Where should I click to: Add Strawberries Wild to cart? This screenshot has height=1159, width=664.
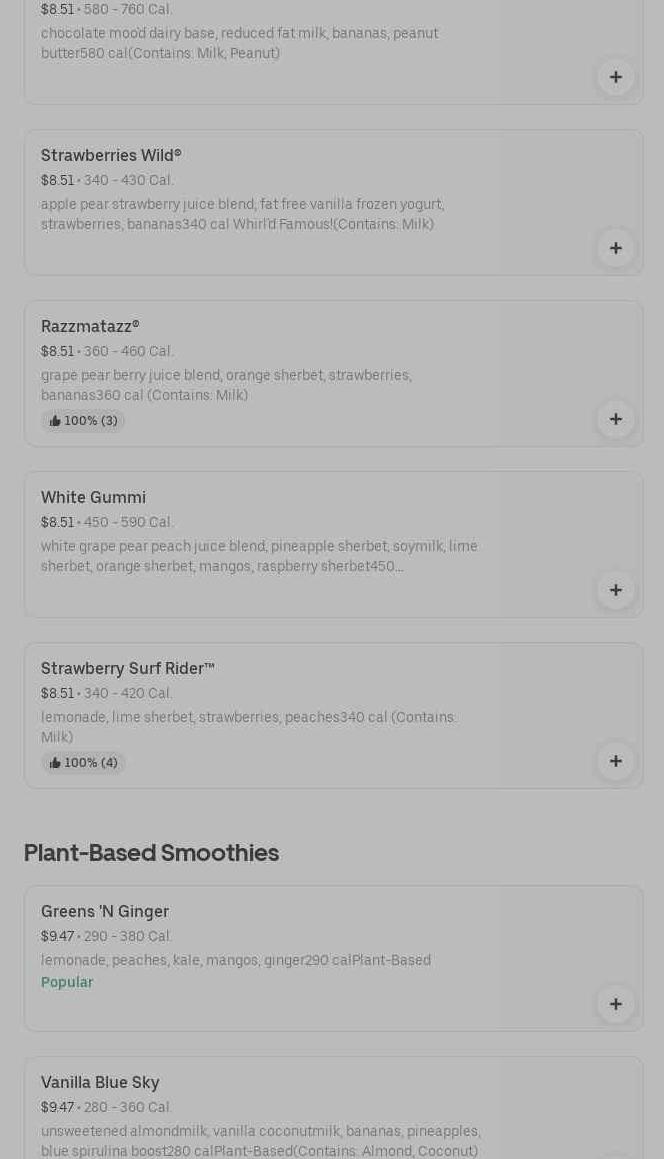point(615,248)
